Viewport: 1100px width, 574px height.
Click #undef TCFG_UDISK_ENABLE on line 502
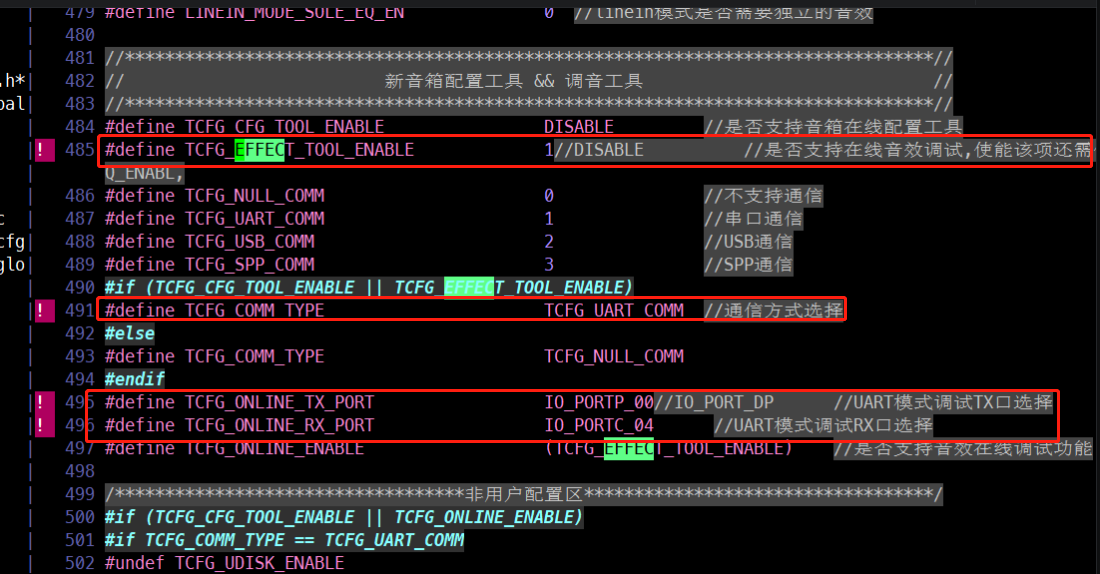pyautogui.click(x=224, y=563)
